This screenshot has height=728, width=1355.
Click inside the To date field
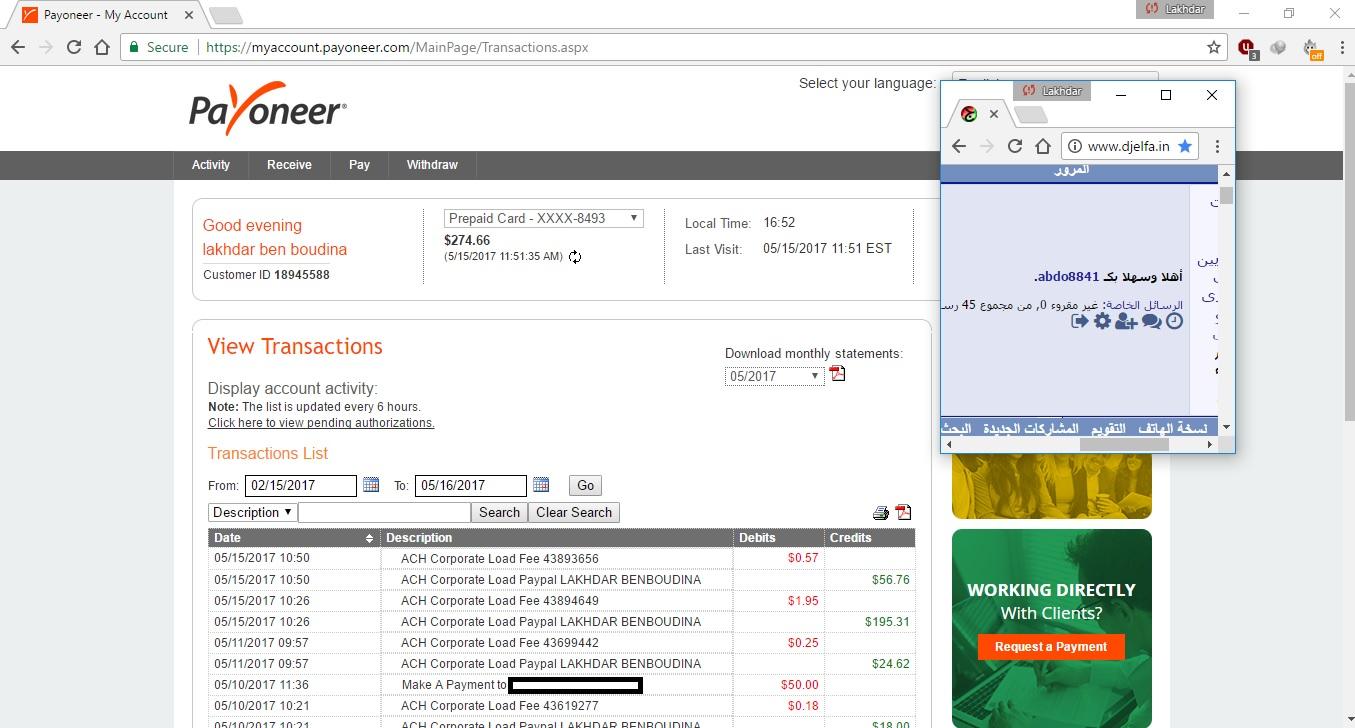[x=470, y=486]
